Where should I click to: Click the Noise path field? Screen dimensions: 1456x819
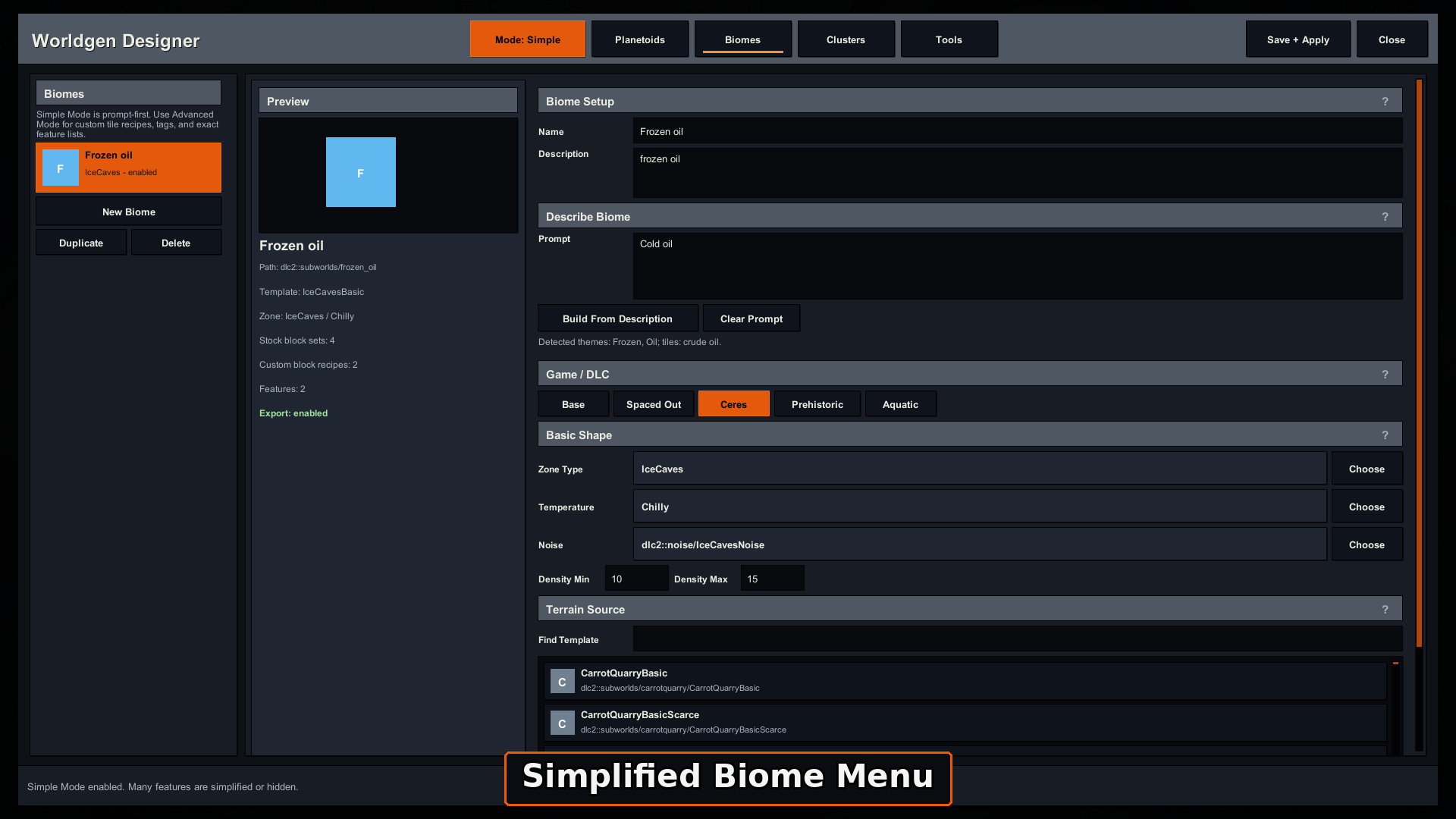tap(980, 544)
